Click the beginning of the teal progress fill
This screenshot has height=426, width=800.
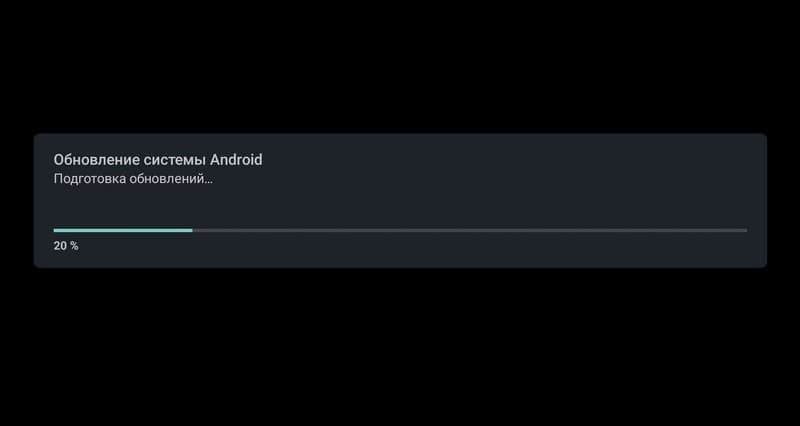click(x=56, y=230)
